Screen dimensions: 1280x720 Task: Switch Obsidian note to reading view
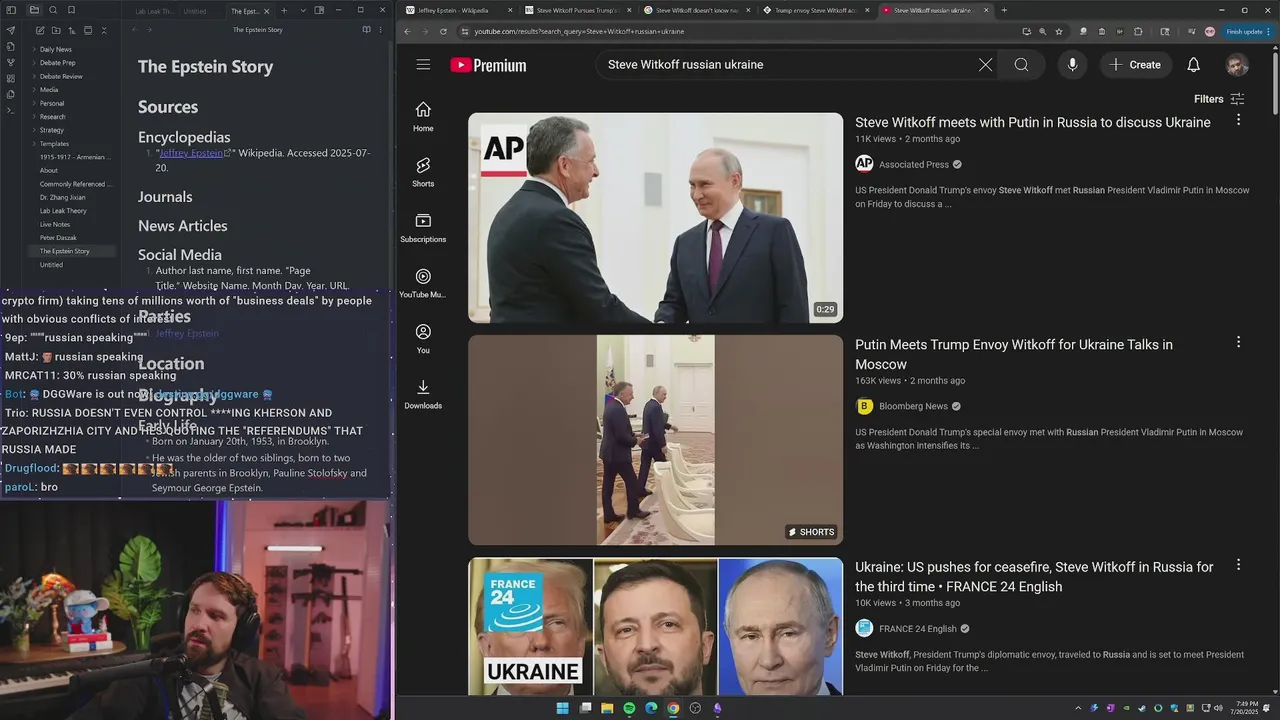[367, 30]
